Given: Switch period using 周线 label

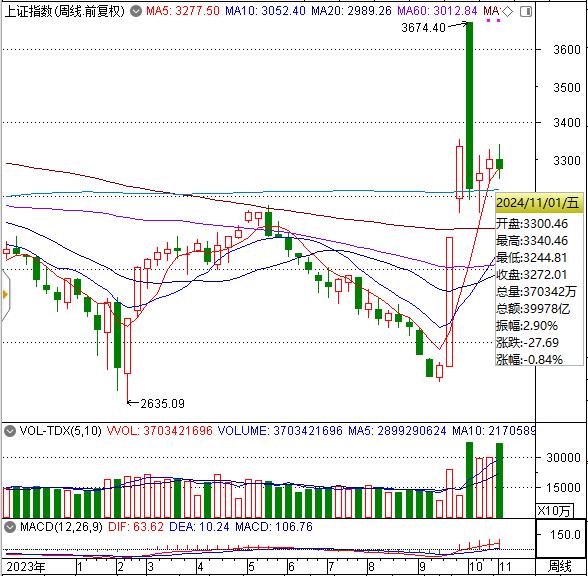Looking at the screenshot, I should [x=560, y=566].
